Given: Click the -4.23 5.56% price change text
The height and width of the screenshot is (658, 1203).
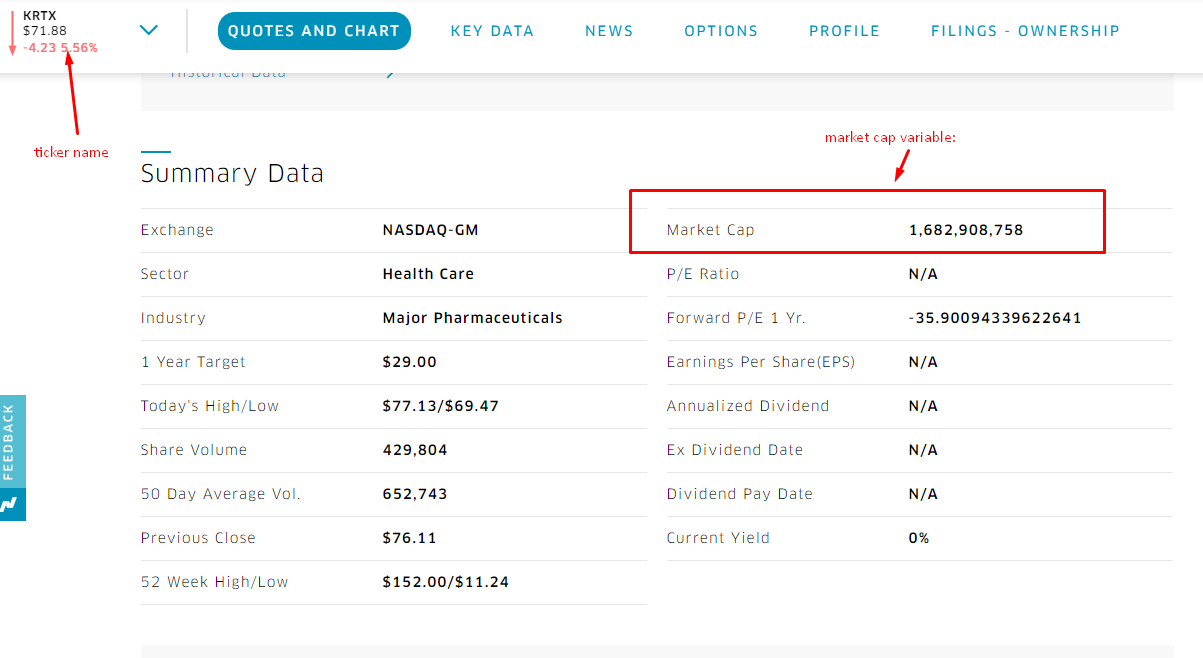Looking at the screenshot, I should [x=60, y=47].
